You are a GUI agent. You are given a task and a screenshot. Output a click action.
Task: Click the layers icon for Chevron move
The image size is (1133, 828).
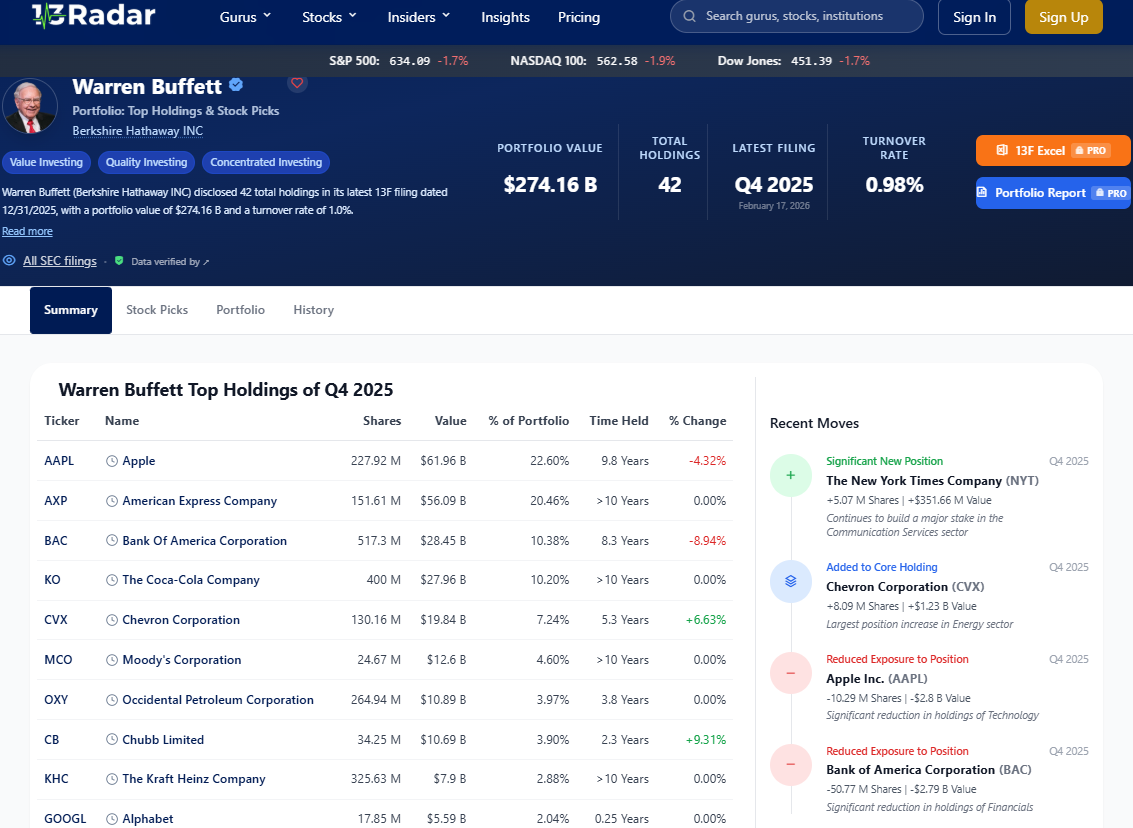790,581
